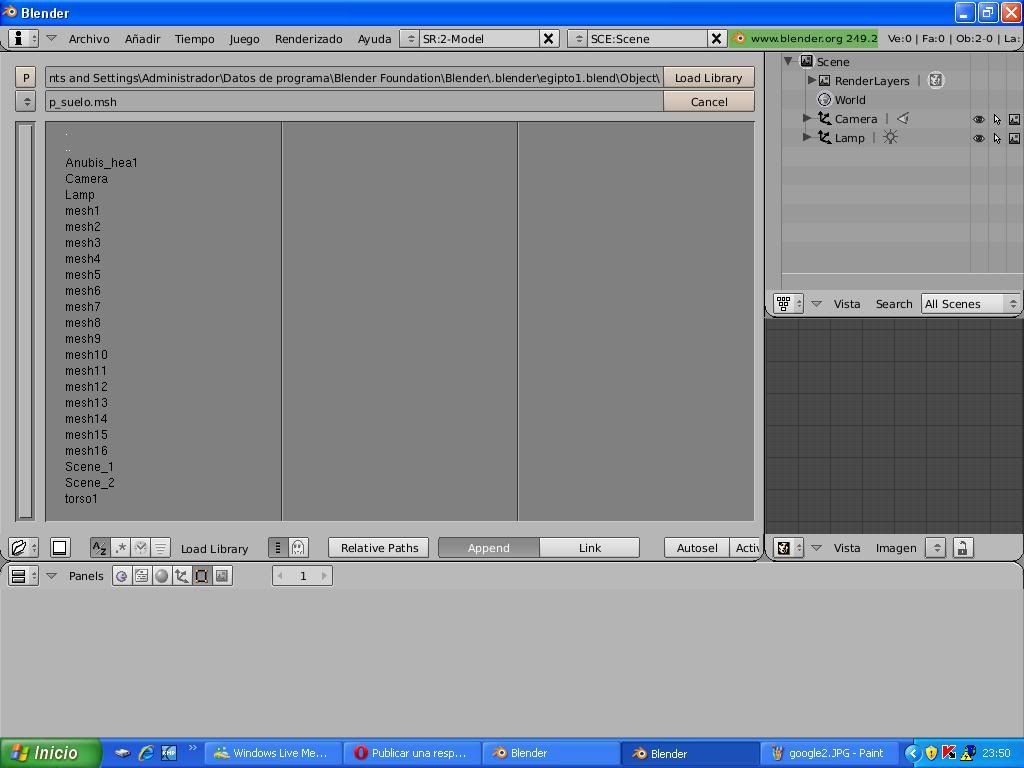The image size is (1024, 768).
Task: Open the SCE:Scene dropdown
Action: coord(578,39)
